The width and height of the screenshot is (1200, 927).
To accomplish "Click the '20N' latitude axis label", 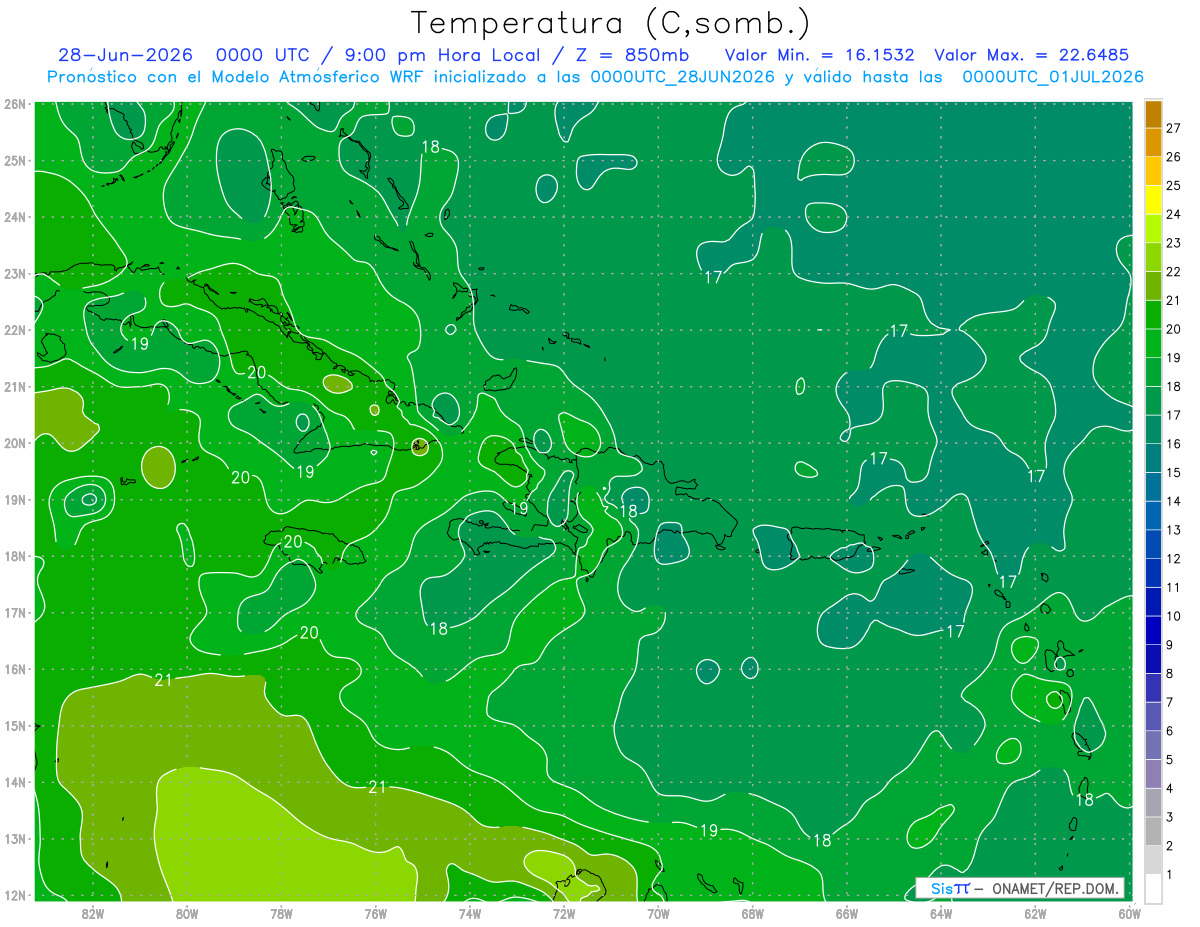I will pos(14,443).
